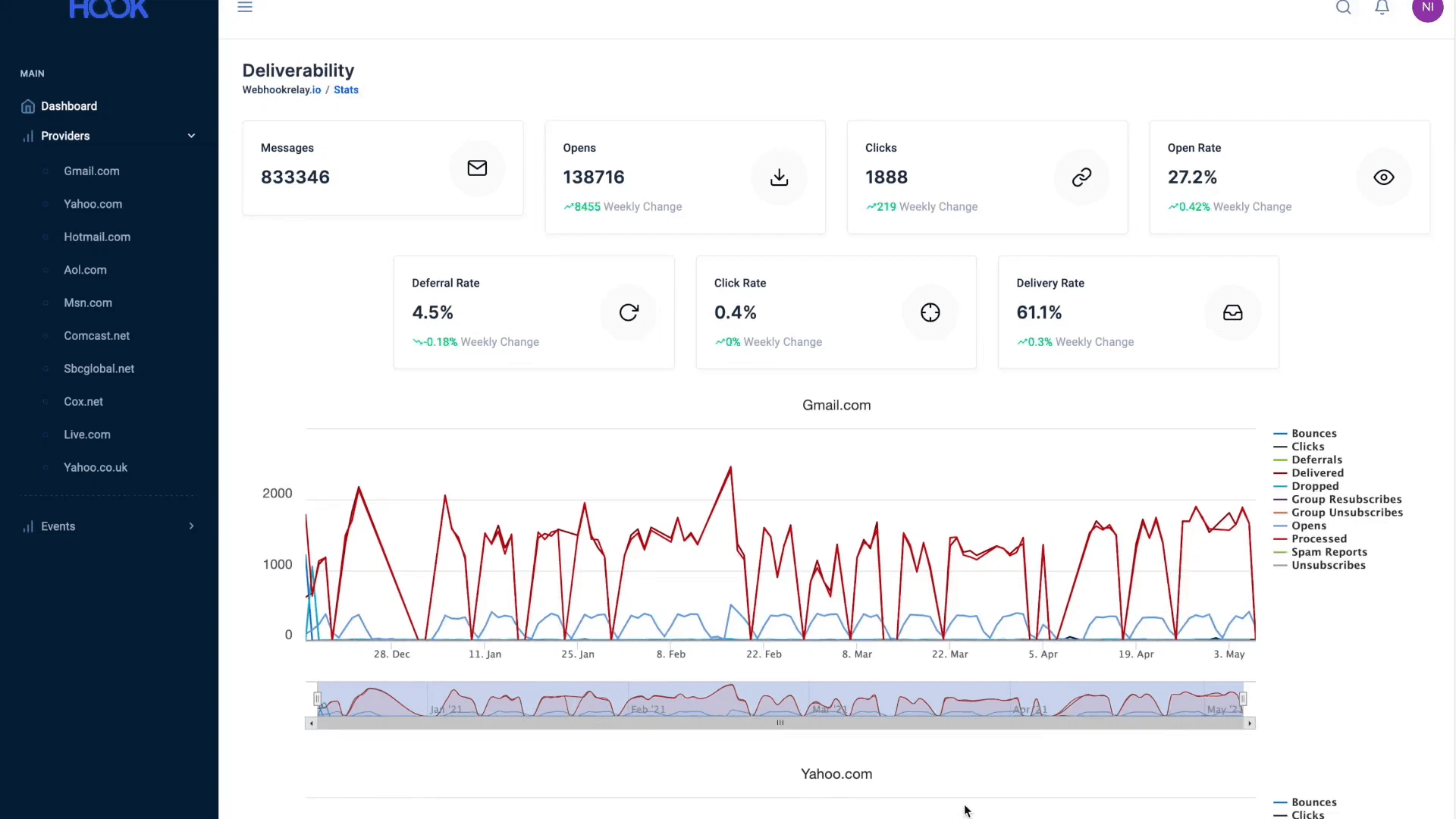Viewport: 1456px width, 819px height.
Task: Open notifications bell icon
Action: point(1382,8)
